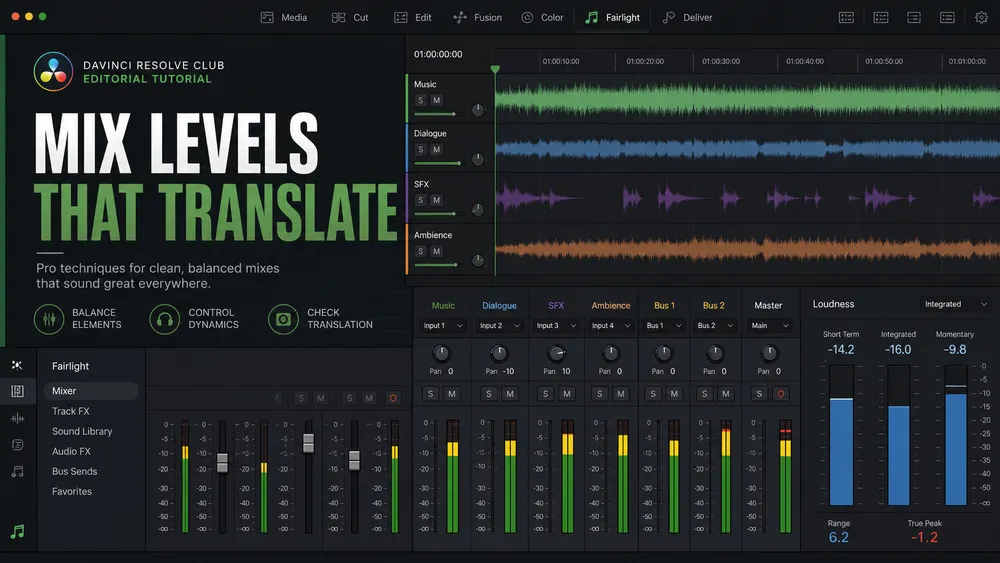The image size is (1000, 563).
Task: Open Sound Library in the sidebar
Action: coord(82,431)
